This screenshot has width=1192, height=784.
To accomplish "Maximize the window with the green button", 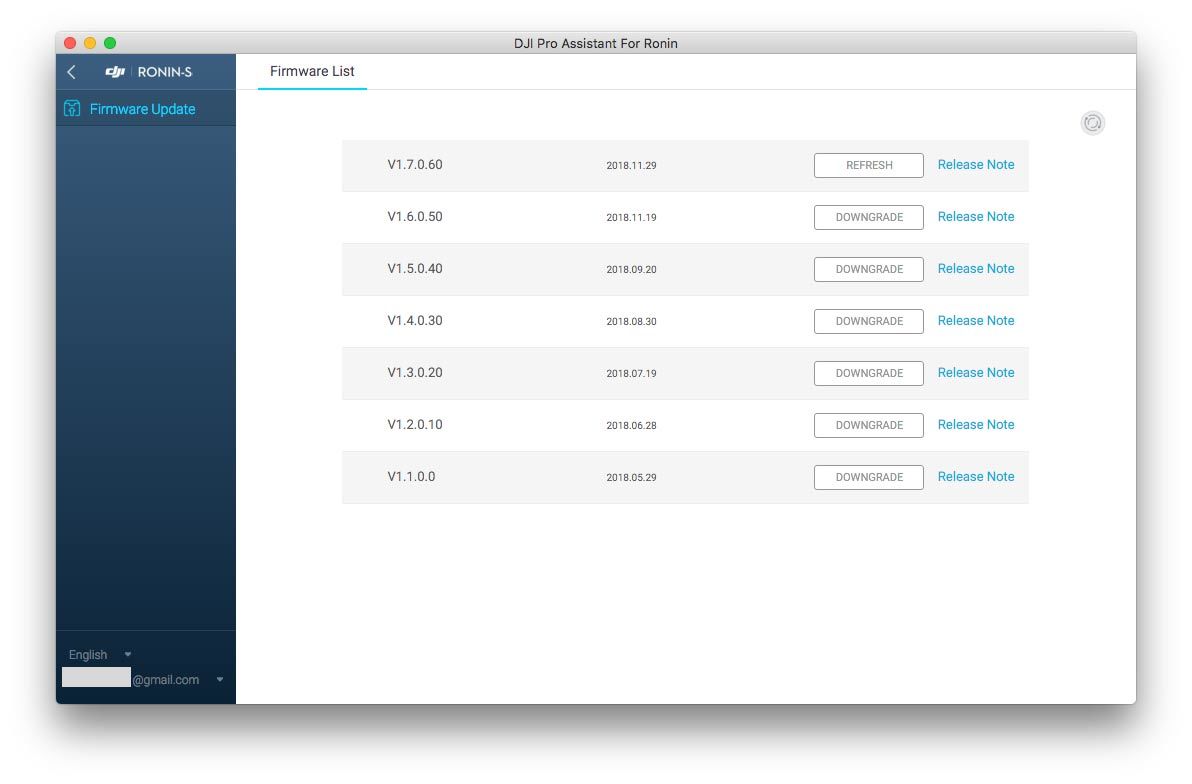I will [109, 43].
